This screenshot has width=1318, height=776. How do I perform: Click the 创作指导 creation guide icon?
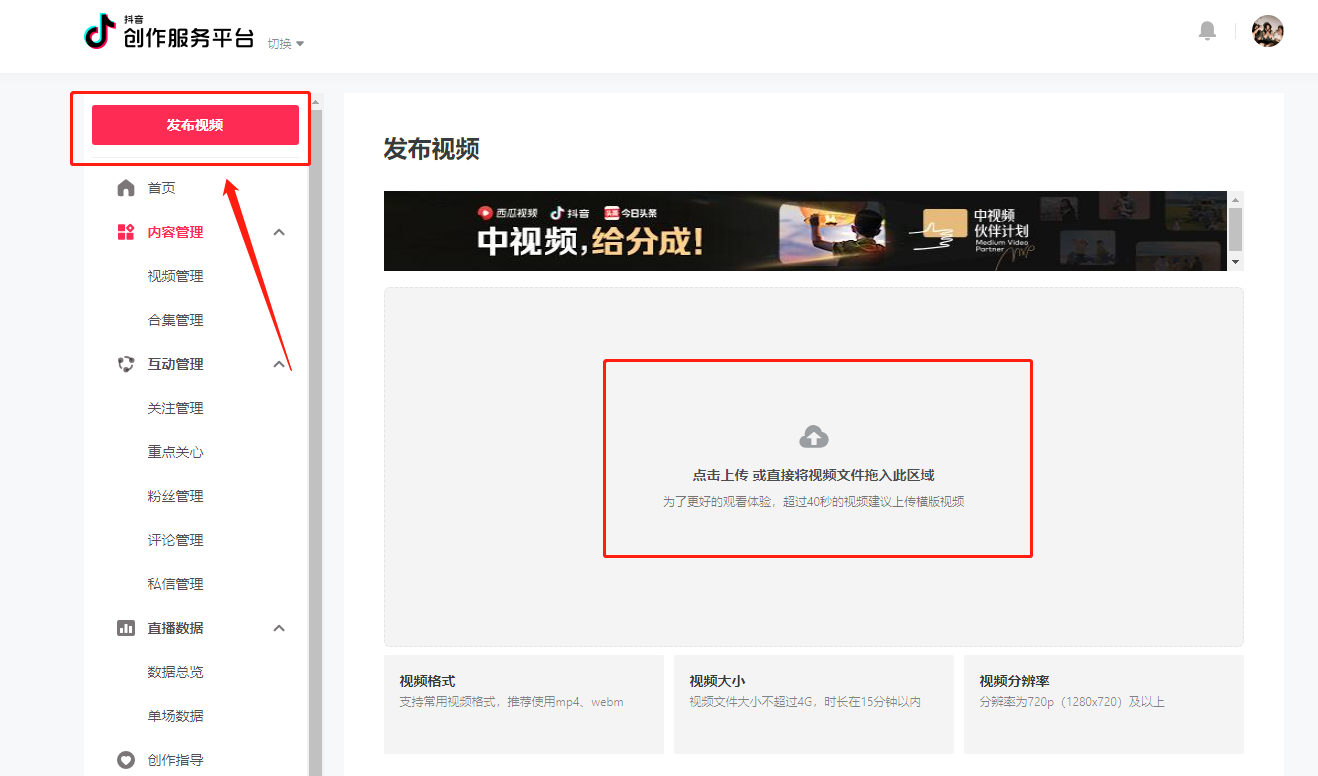coord(126,759)
